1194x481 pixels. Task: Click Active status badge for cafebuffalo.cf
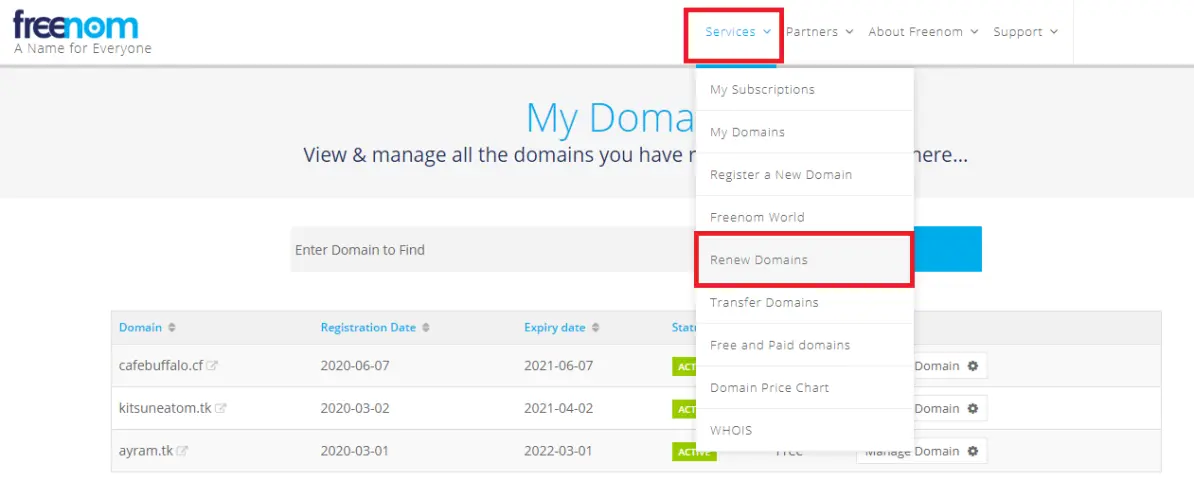(x=684, y=367)
